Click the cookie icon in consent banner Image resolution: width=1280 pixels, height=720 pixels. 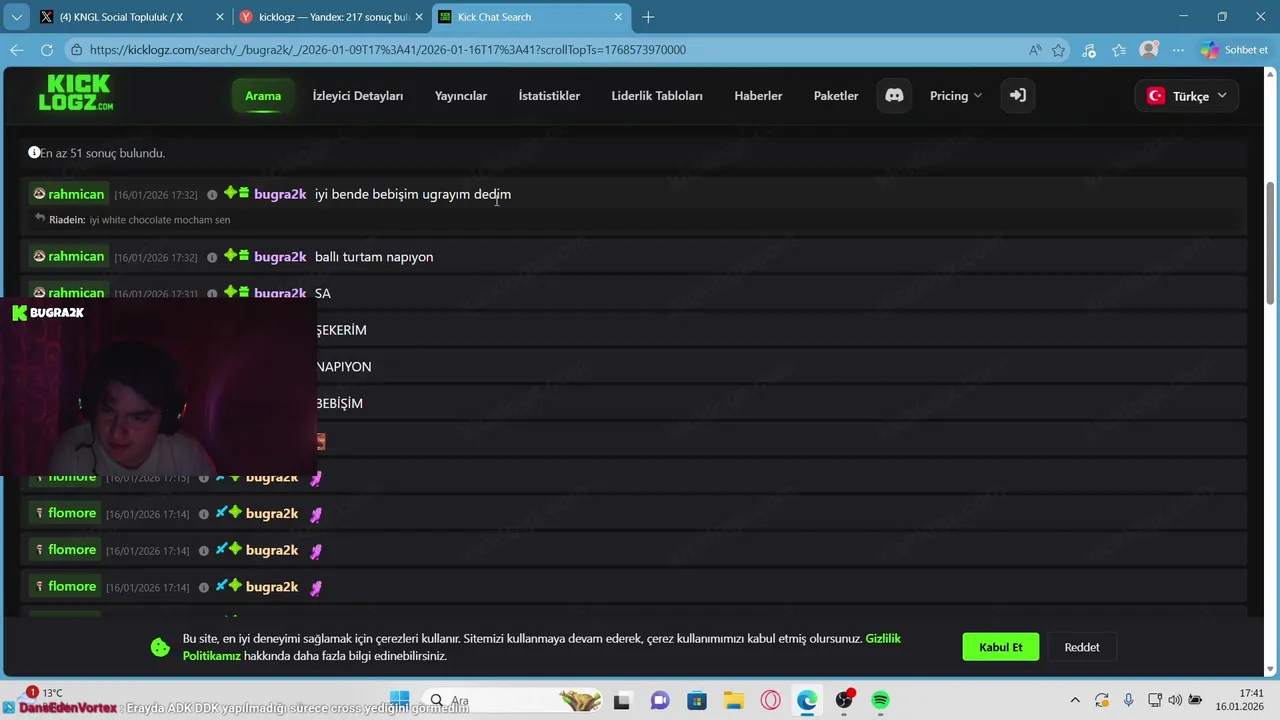pos(160,647)
